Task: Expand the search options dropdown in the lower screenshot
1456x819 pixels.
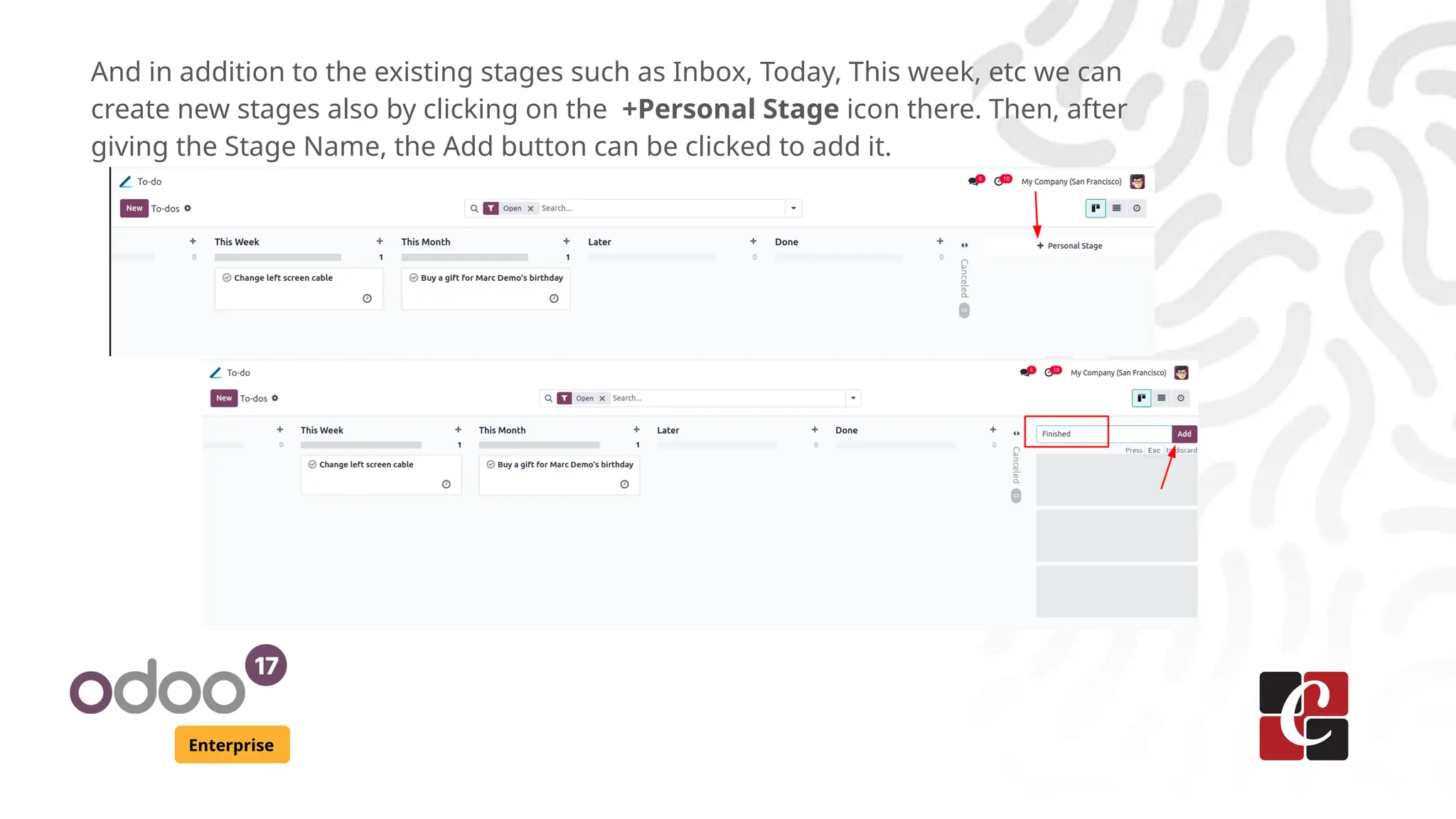Action: point(853,398)
